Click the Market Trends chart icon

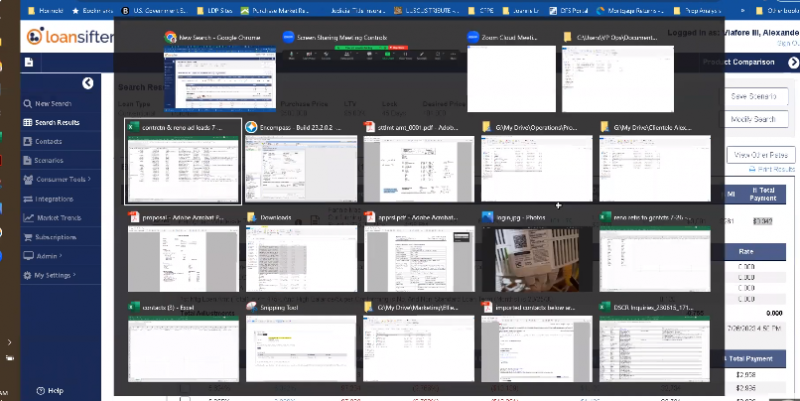(28, 218)
